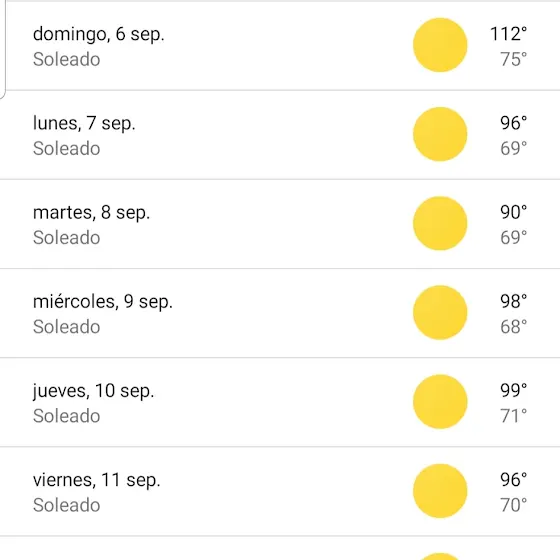This screenshot has width=560, height=560.
Task: Select the martes, 8 sep. date label
Action: coord(91,212)
